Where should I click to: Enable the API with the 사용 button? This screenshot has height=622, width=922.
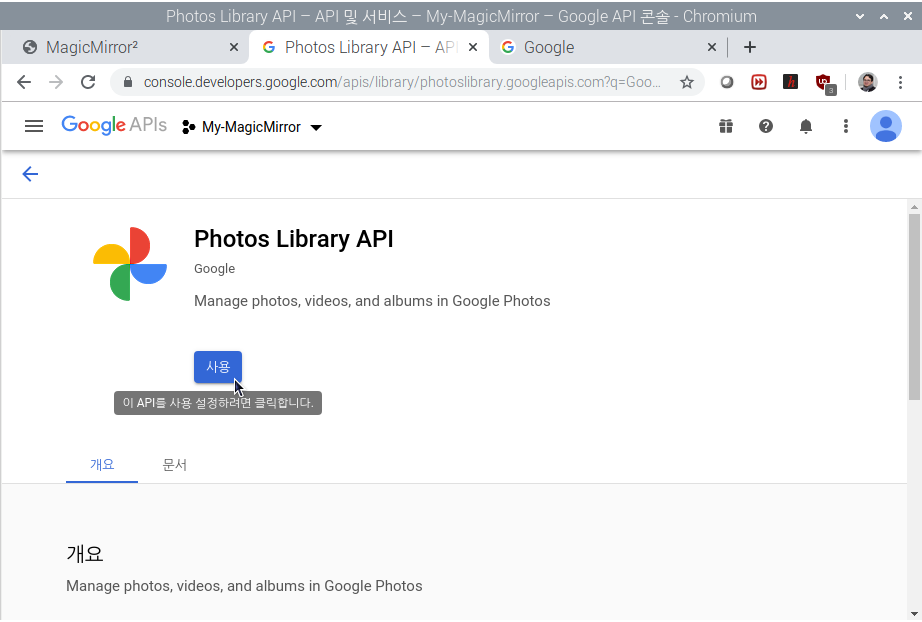pos(218,367)
